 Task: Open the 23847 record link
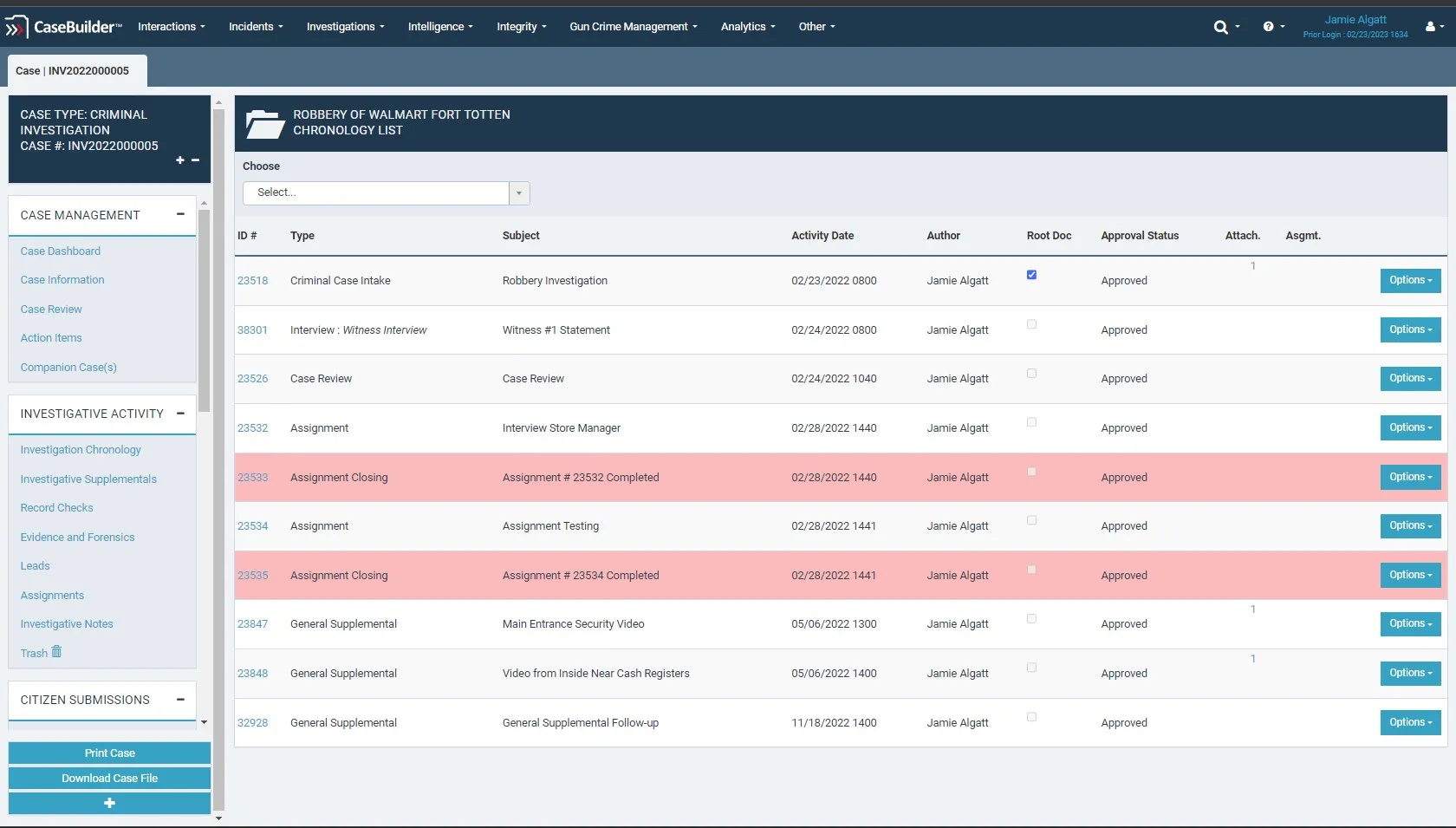tap(252, 623)
